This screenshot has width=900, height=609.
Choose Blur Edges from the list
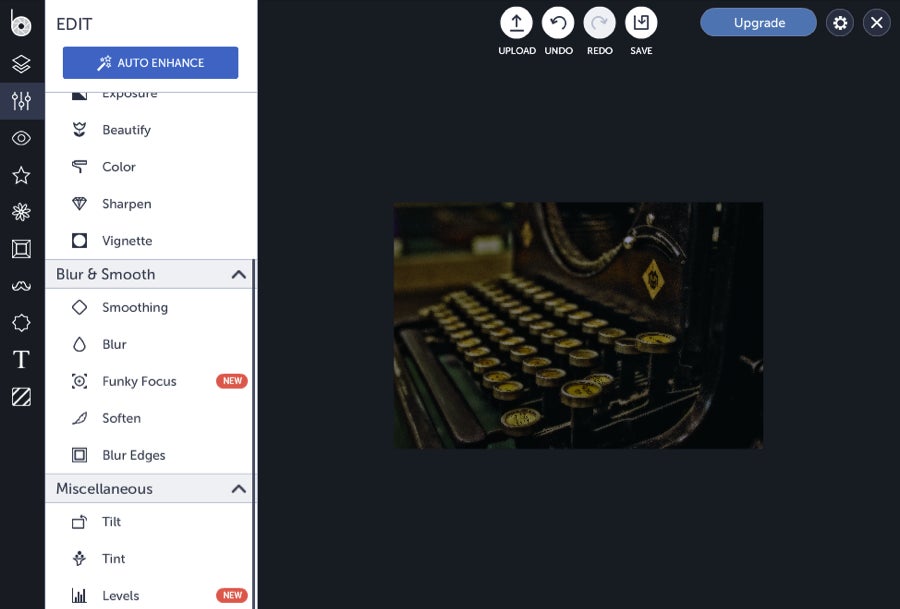[149, 455]
